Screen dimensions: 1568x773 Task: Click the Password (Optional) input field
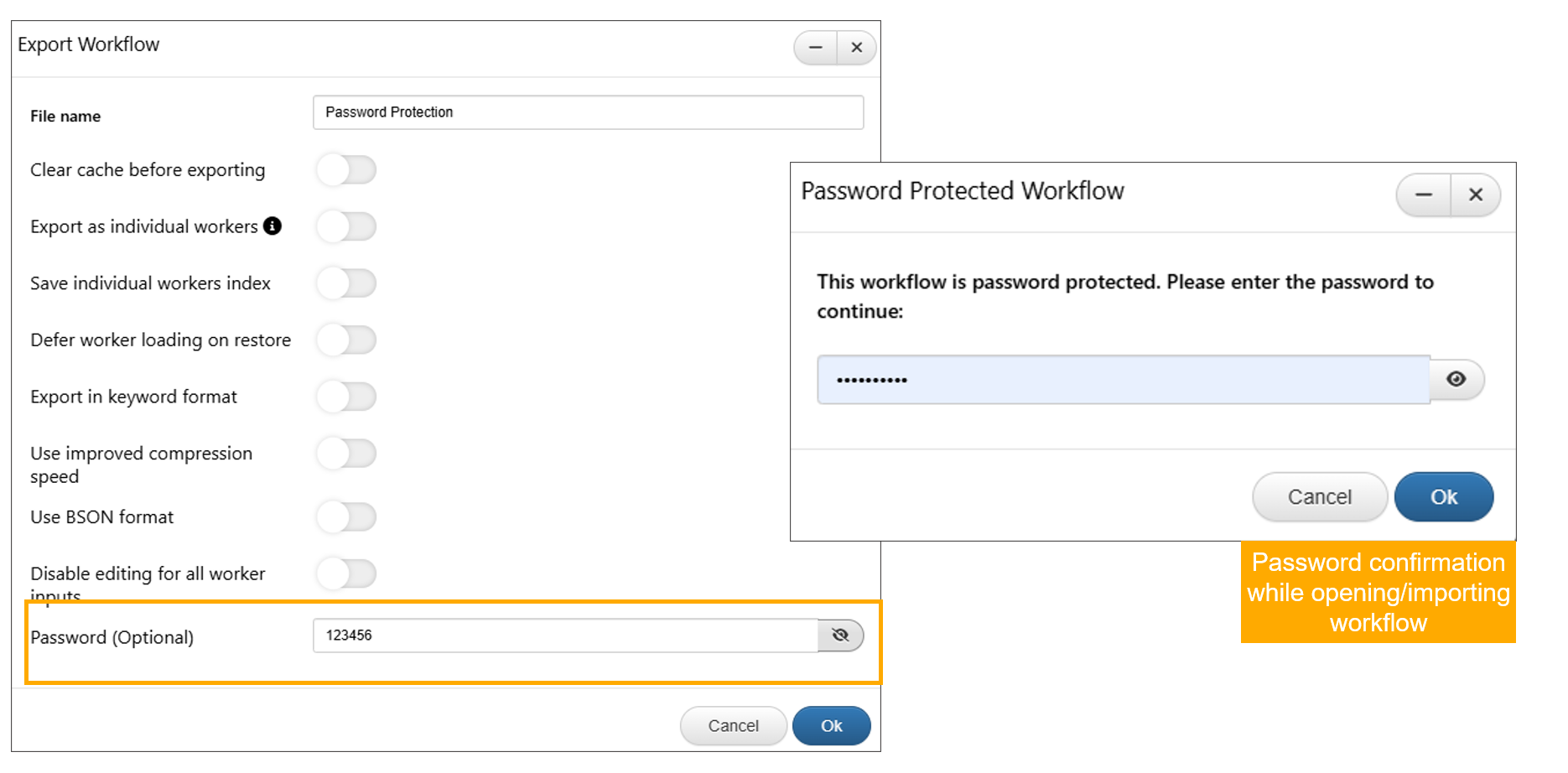(x=565, y=636)
